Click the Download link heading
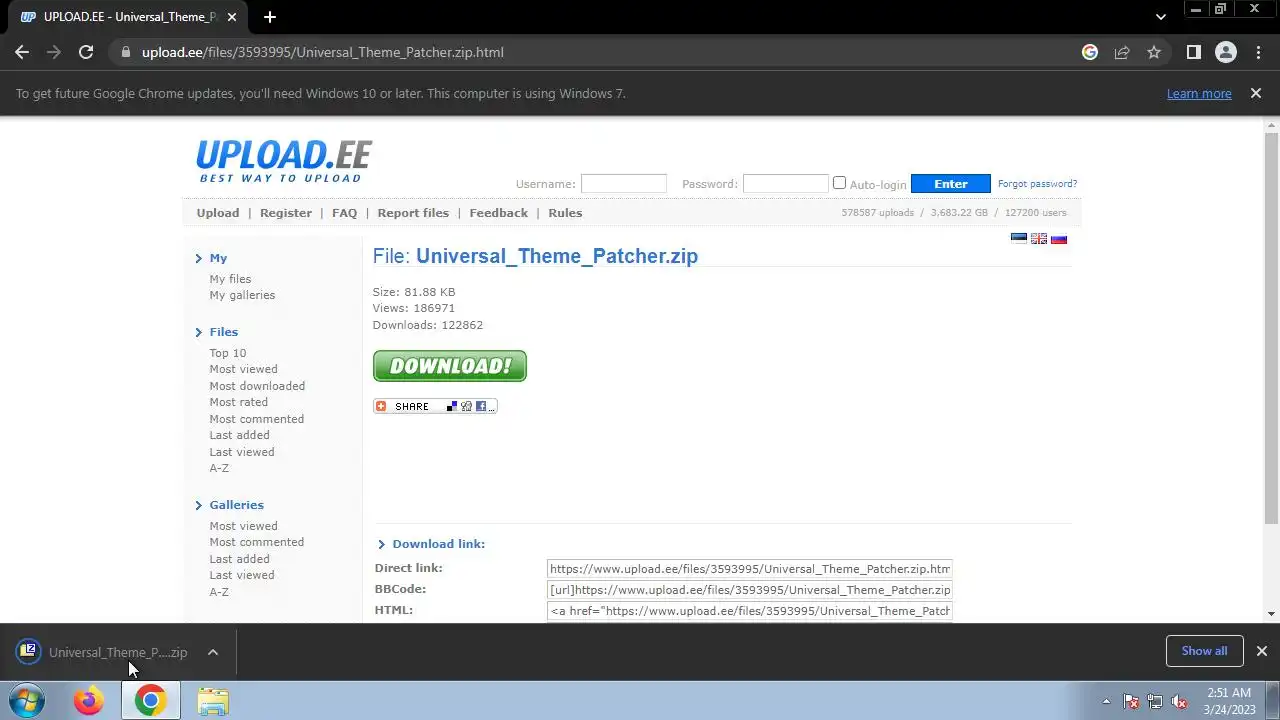 point(438,544)
